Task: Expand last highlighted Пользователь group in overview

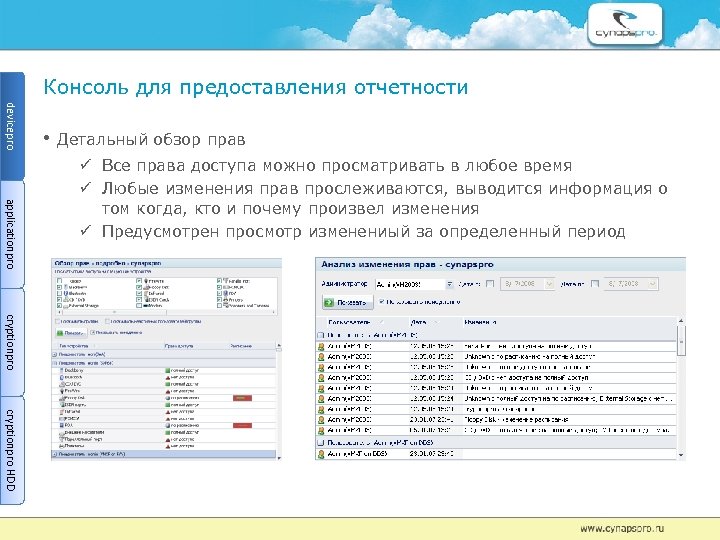Action: pos(55,454)
